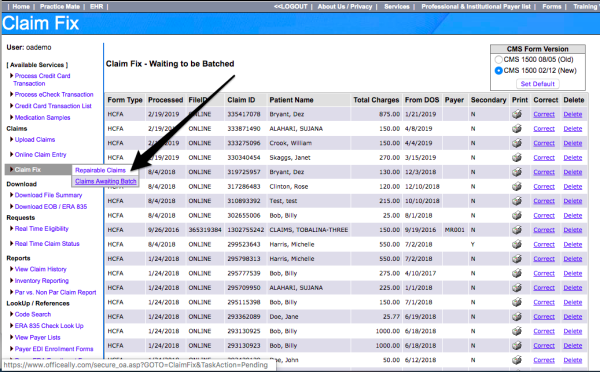Viewport: 600px width, 372px height.
Task: Print claim 293130923
Action: [517, 345]
